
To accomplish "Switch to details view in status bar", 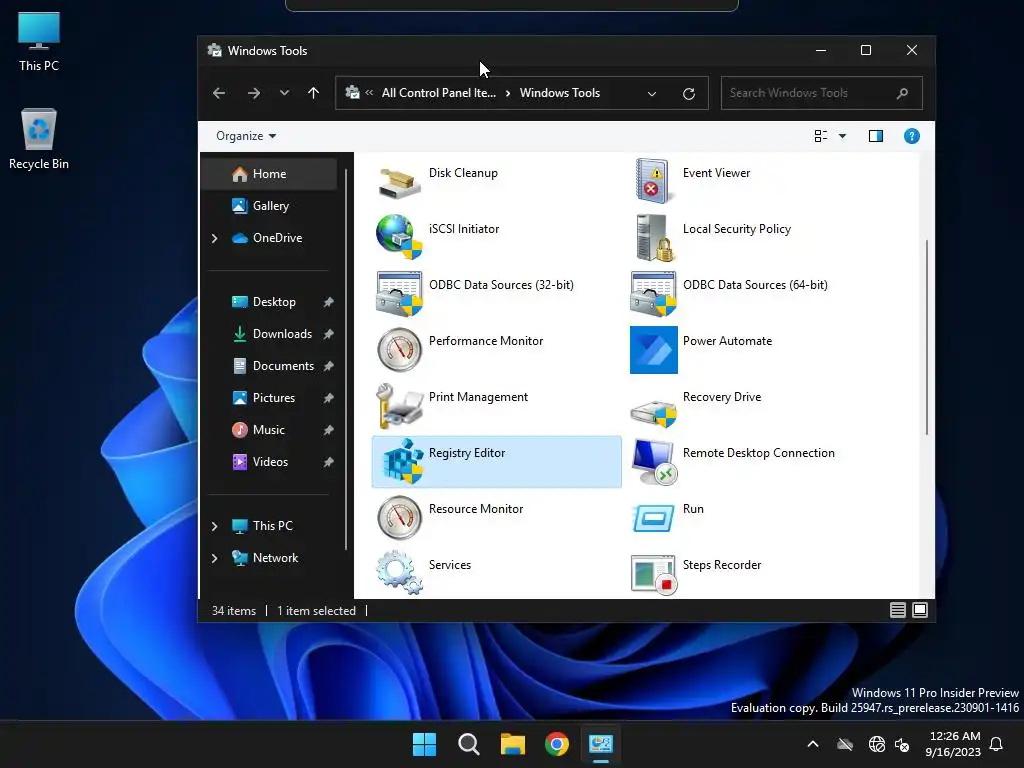I will (x=898, y=610).
